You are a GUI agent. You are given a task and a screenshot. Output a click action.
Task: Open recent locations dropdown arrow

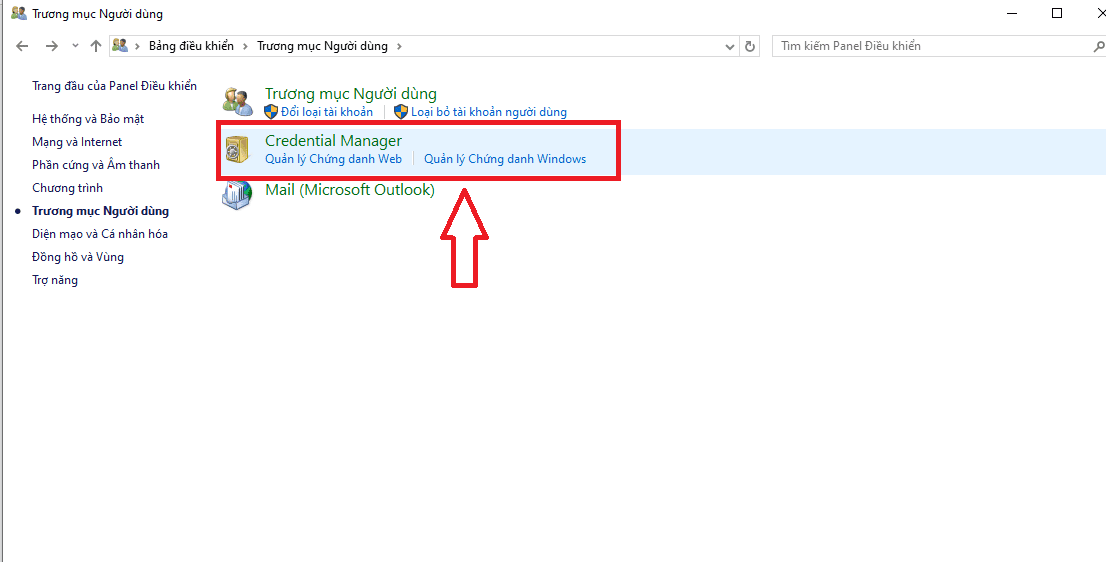point(75,46)
